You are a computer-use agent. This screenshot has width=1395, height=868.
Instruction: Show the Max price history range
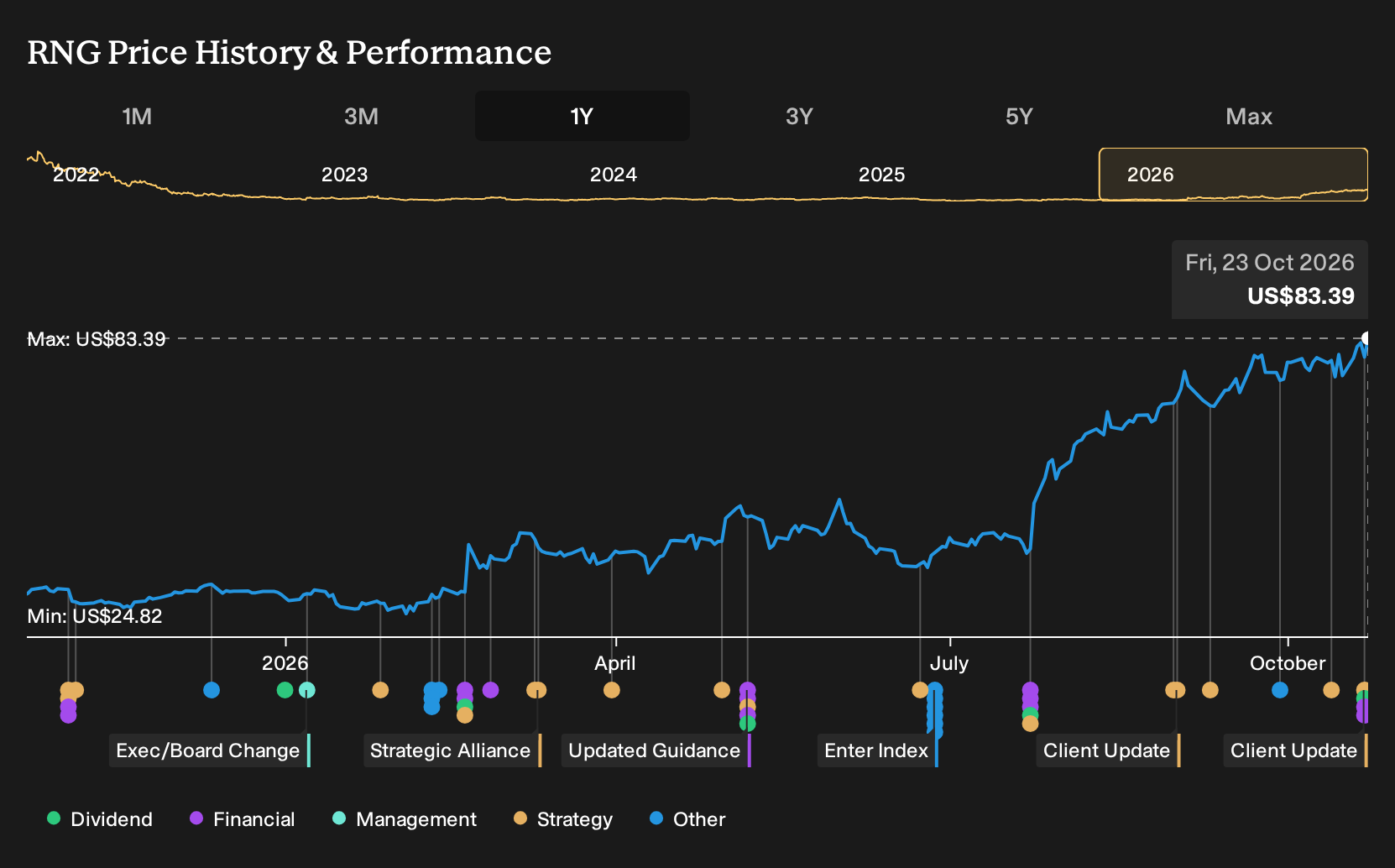[1249, 116]
